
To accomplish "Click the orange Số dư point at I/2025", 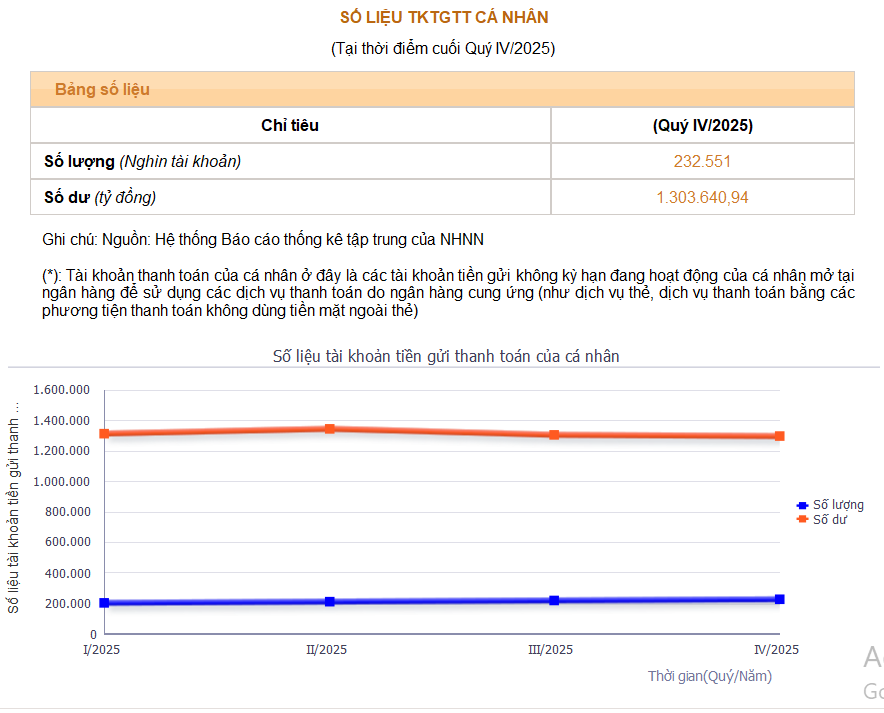I will 104,434.
